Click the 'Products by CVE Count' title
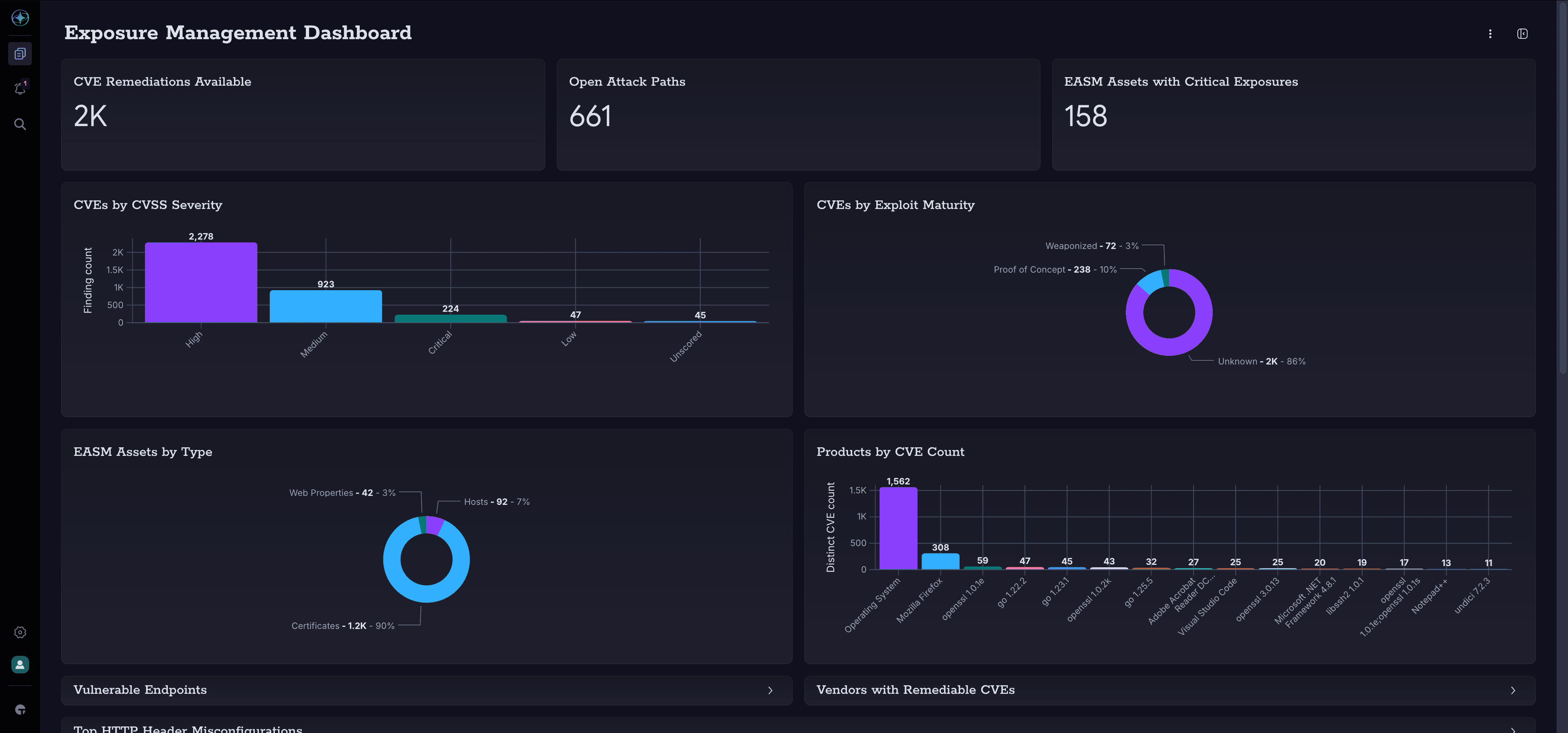The height and width of the screenshot is (733, 1568). coord(891,452)
